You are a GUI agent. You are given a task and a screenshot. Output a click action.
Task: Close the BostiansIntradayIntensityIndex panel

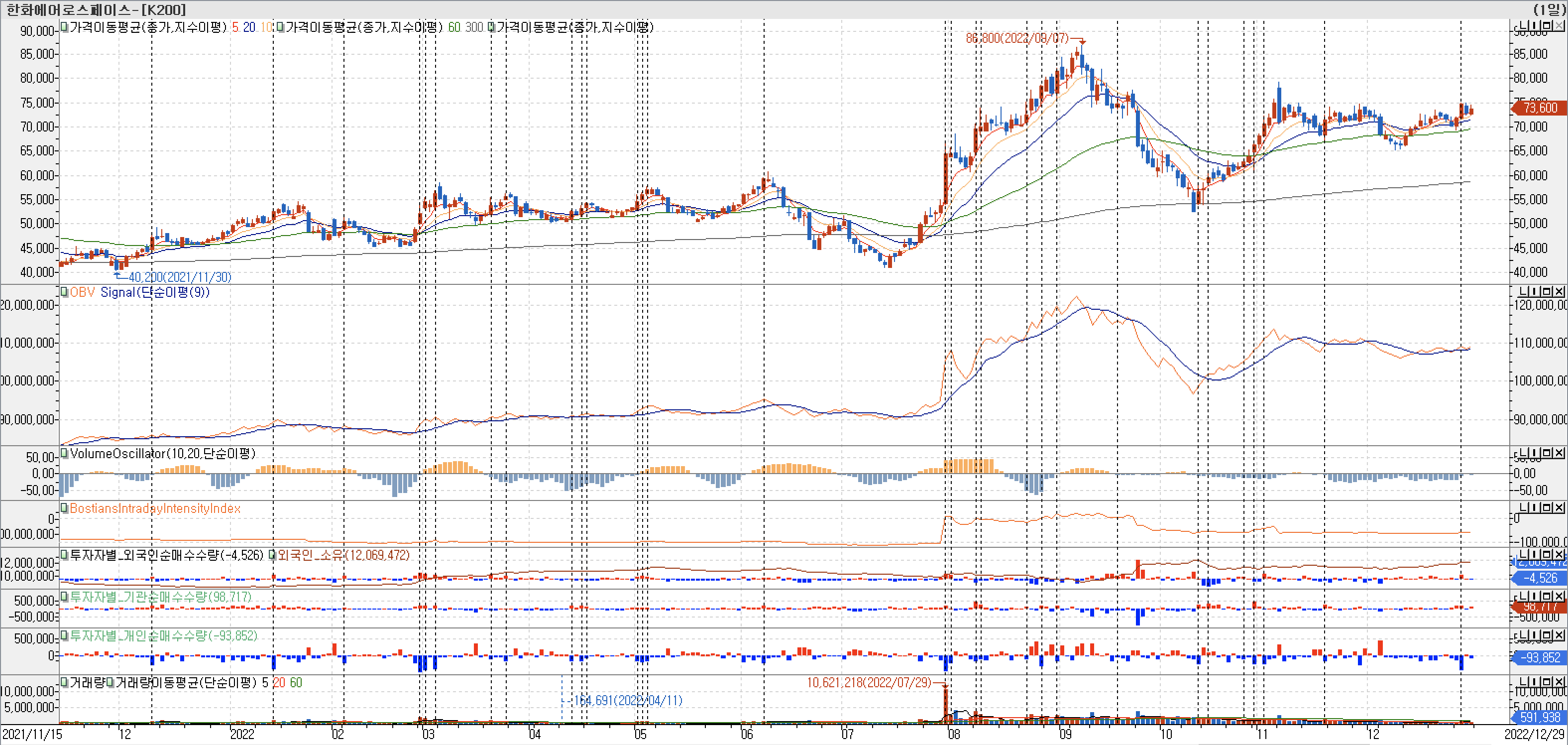click(1559, 507)
